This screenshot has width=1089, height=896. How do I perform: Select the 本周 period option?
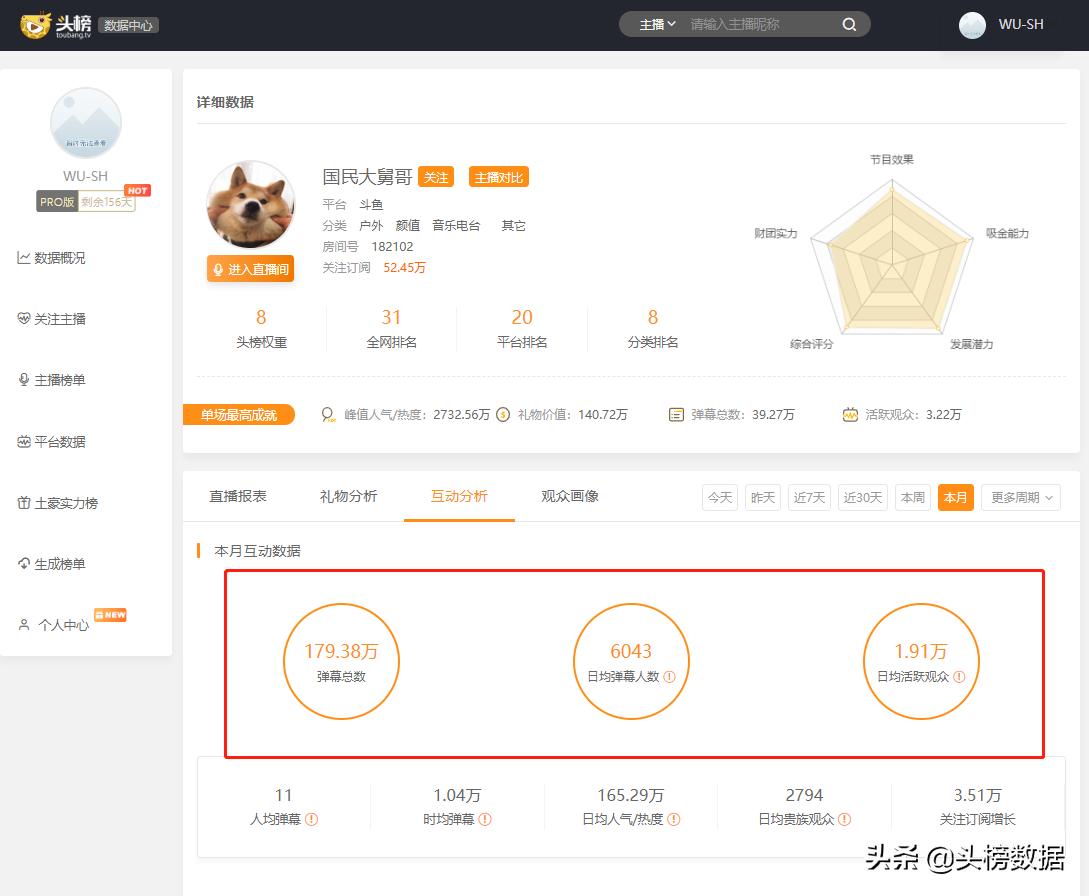911,497
